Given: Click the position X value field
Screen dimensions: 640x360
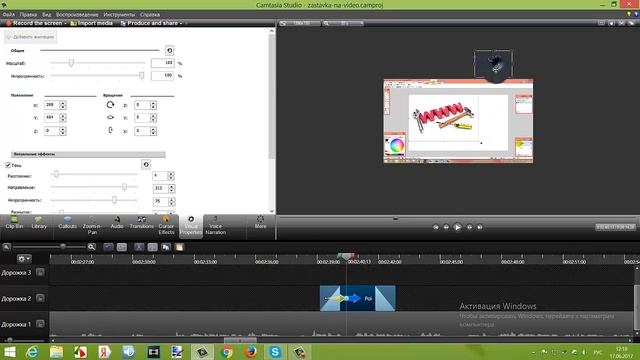Looking at the screenshot, I should [51, 105].
